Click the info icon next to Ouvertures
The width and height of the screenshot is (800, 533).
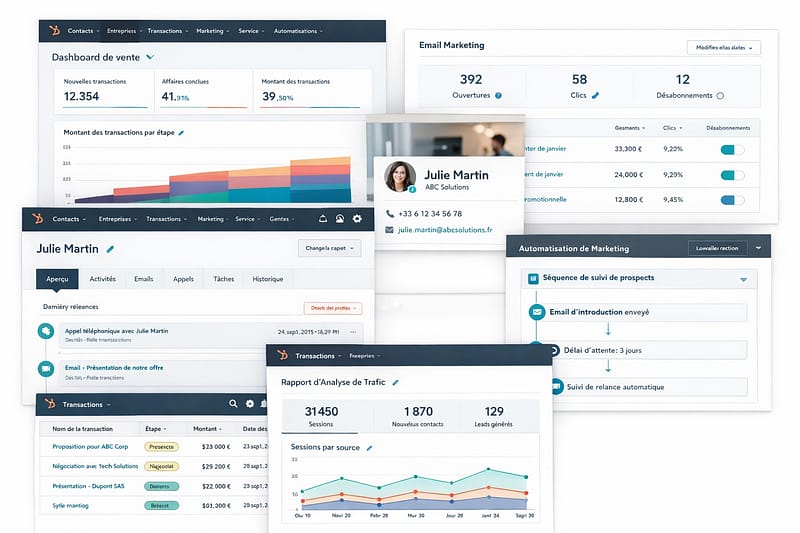(x=498, y=96)
